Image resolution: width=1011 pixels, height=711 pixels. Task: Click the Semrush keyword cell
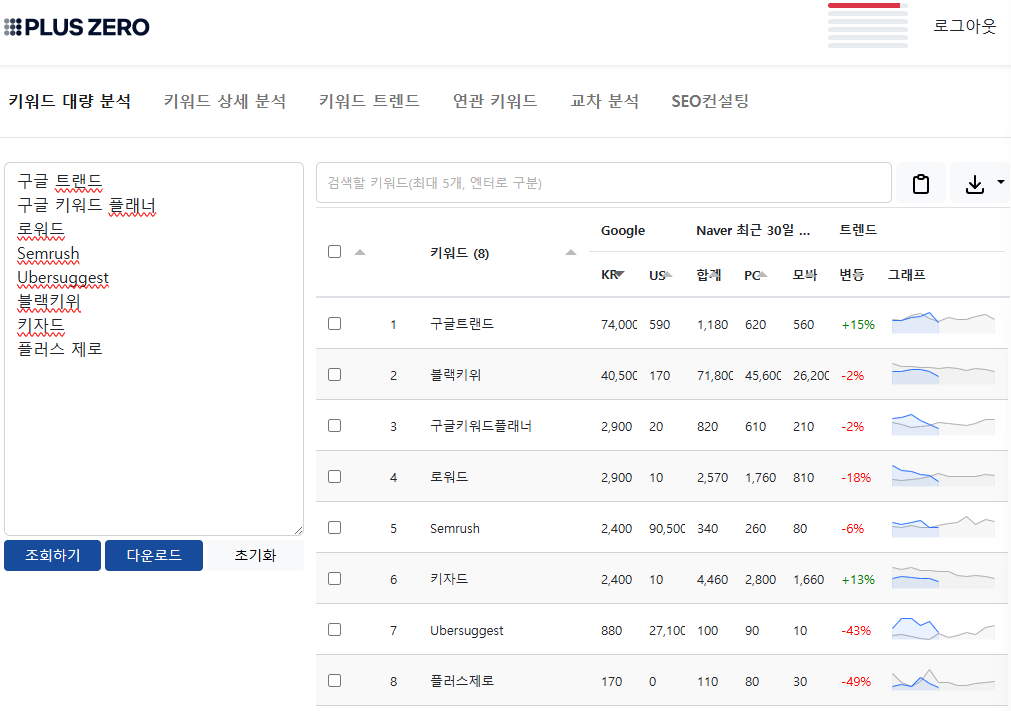(x=455, y=528)
